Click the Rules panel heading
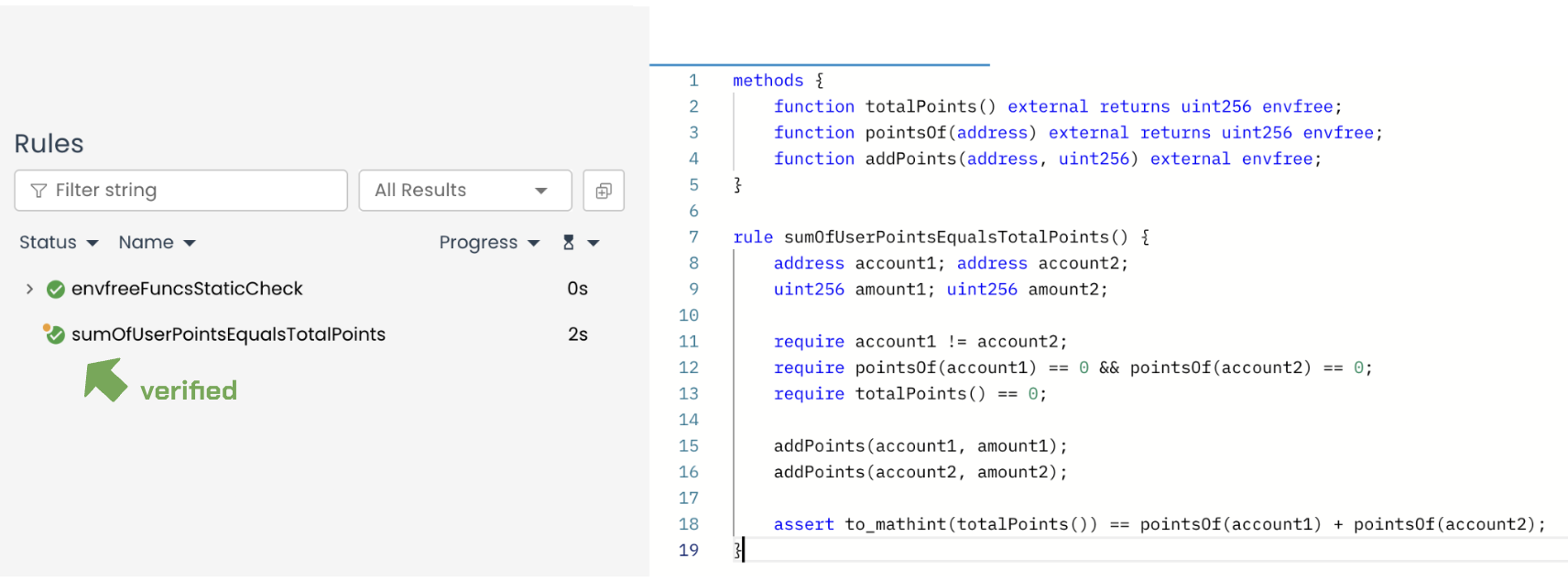 tap(49, 144)
